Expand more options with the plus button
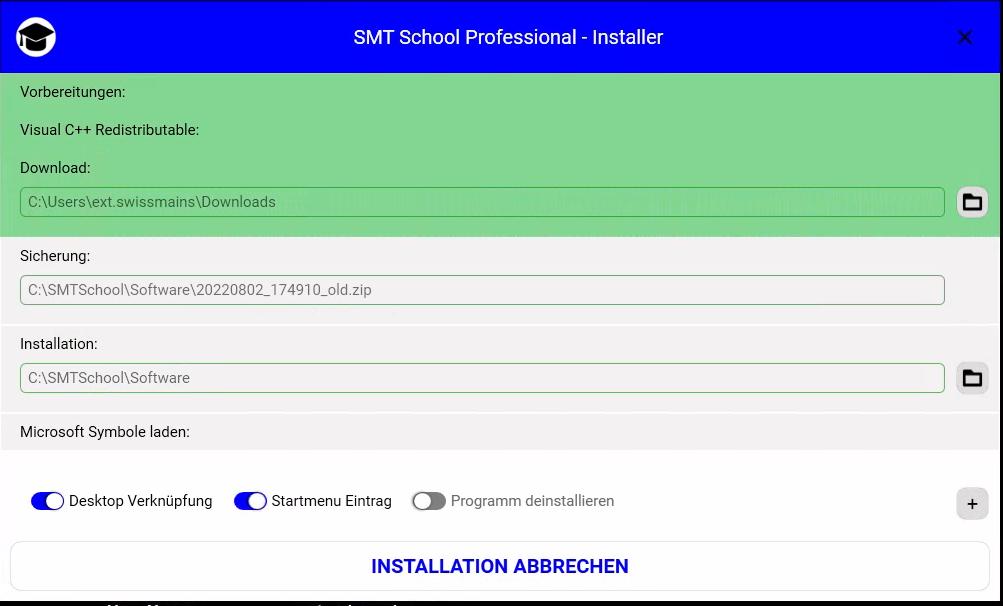 (971, 504)
